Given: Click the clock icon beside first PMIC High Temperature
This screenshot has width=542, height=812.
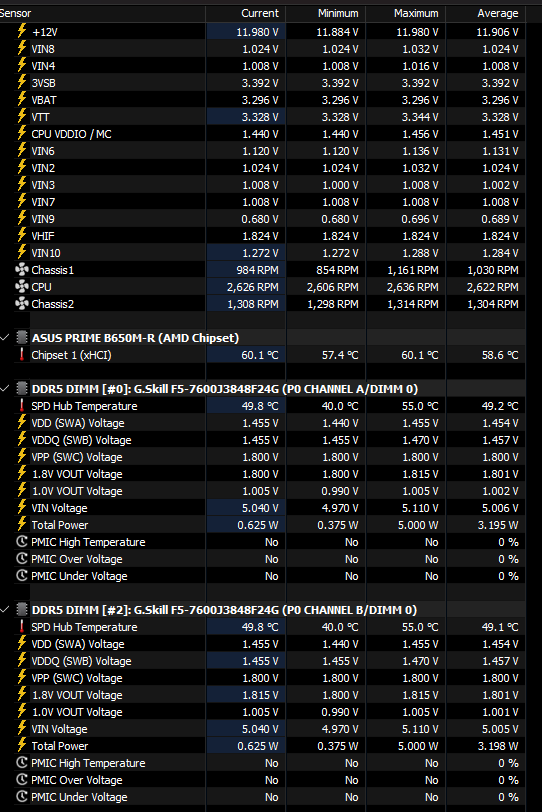Looking at the screenshot, I should click(x=22, y=542).
